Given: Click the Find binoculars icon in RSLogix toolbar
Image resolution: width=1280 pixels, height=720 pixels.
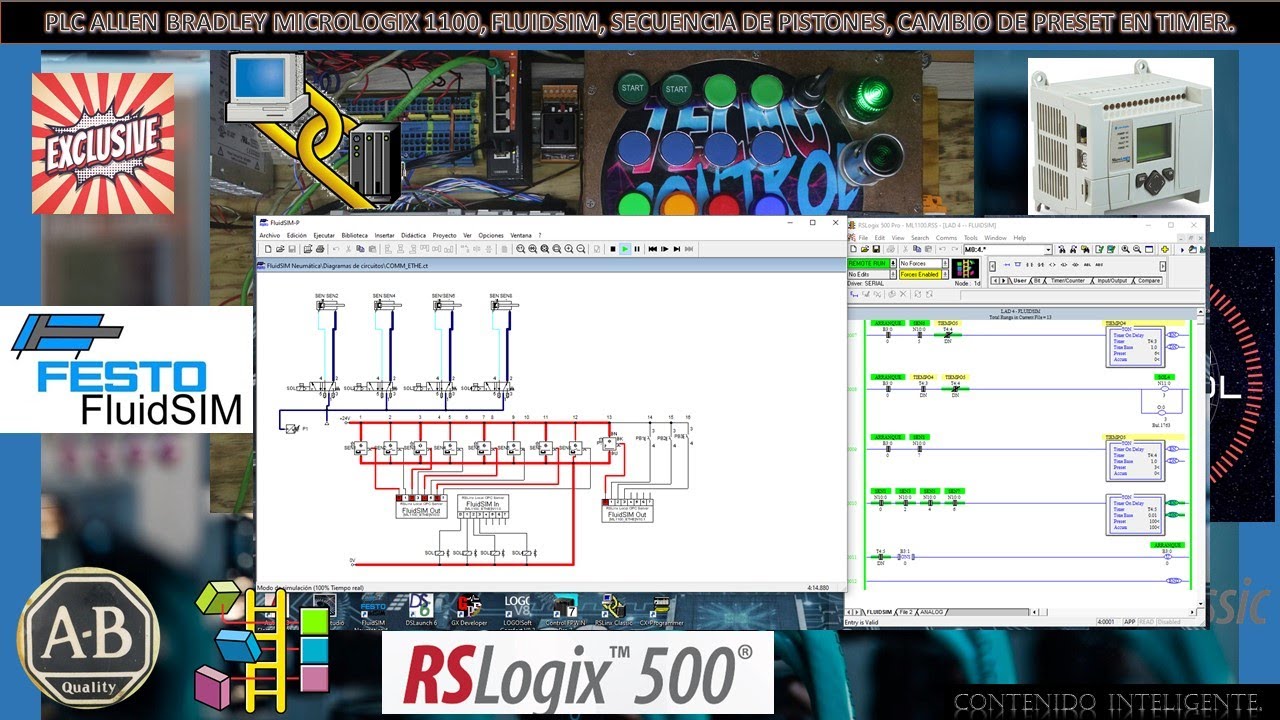Looking at the screenshot, I should (1062, 249).
